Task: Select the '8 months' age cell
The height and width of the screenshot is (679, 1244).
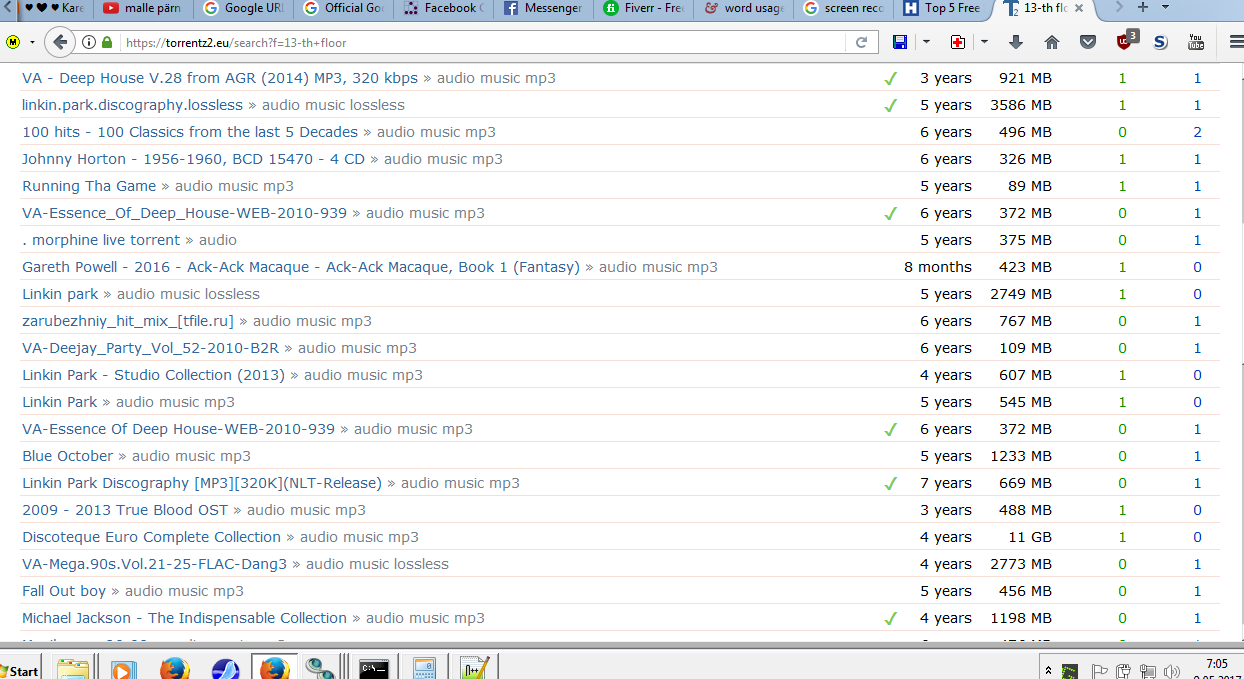Action: click(938, 267)
